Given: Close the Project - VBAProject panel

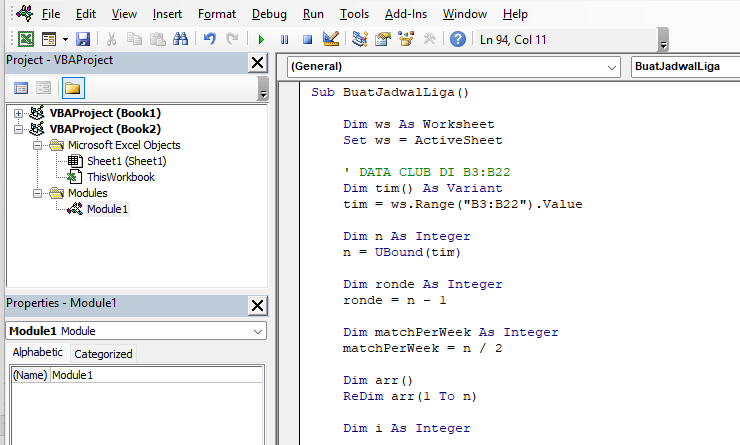Looking at the screenshot, I should [x=258, y=63].
